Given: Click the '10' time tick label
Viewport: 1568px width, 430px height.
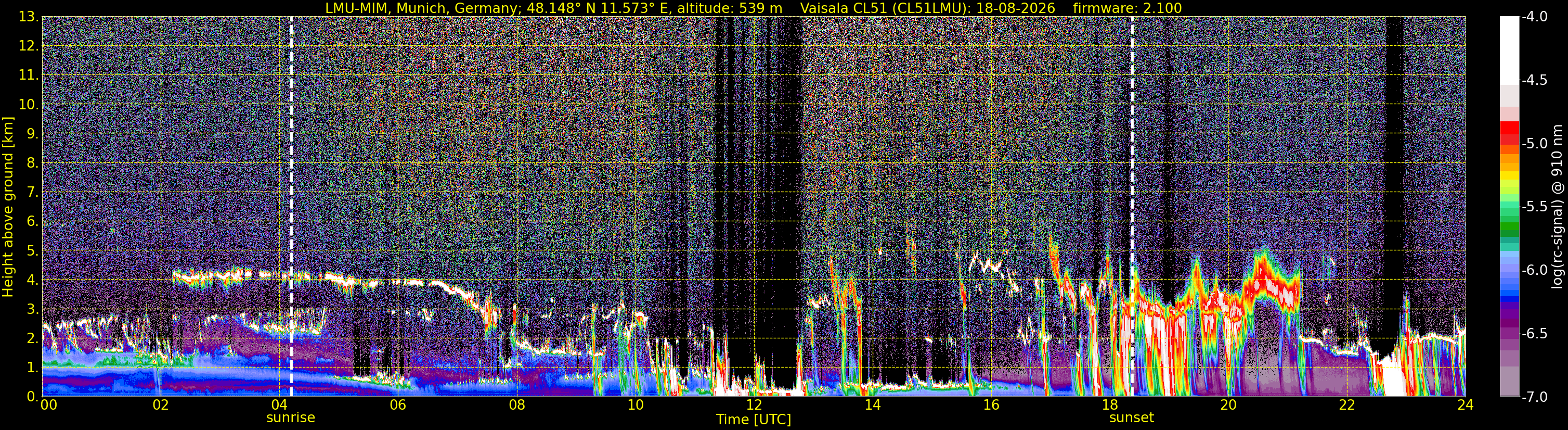Looking at the screenshot, I should click(635, 405).
